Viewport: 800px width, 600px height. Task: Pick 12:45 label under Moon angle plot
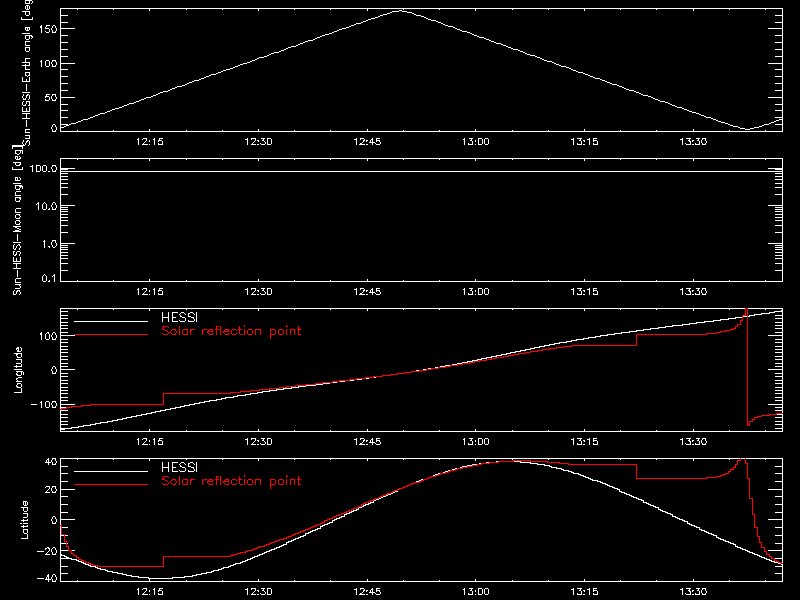point(367,291)
